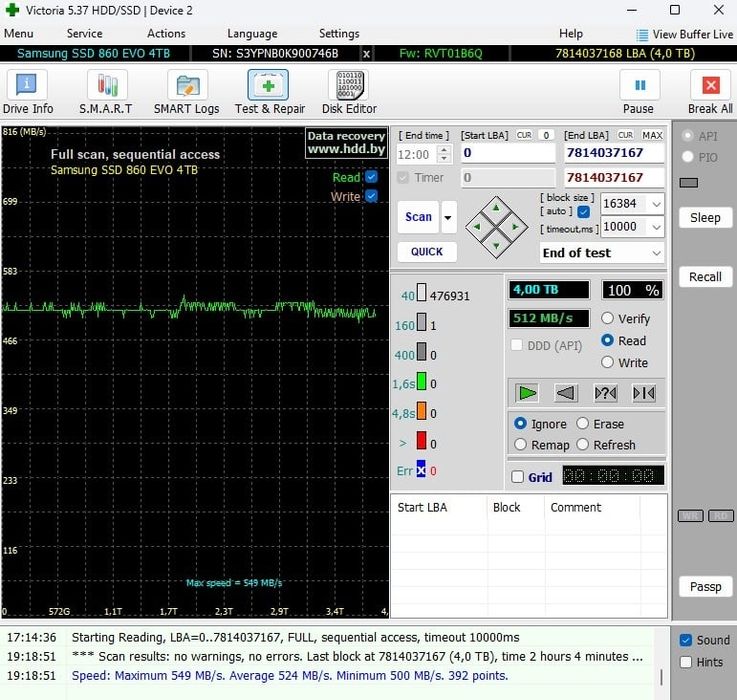Enable the Grid checkbox
This screenshot has width=737, height=700.
pyautogui.click(x=517, y=477)
